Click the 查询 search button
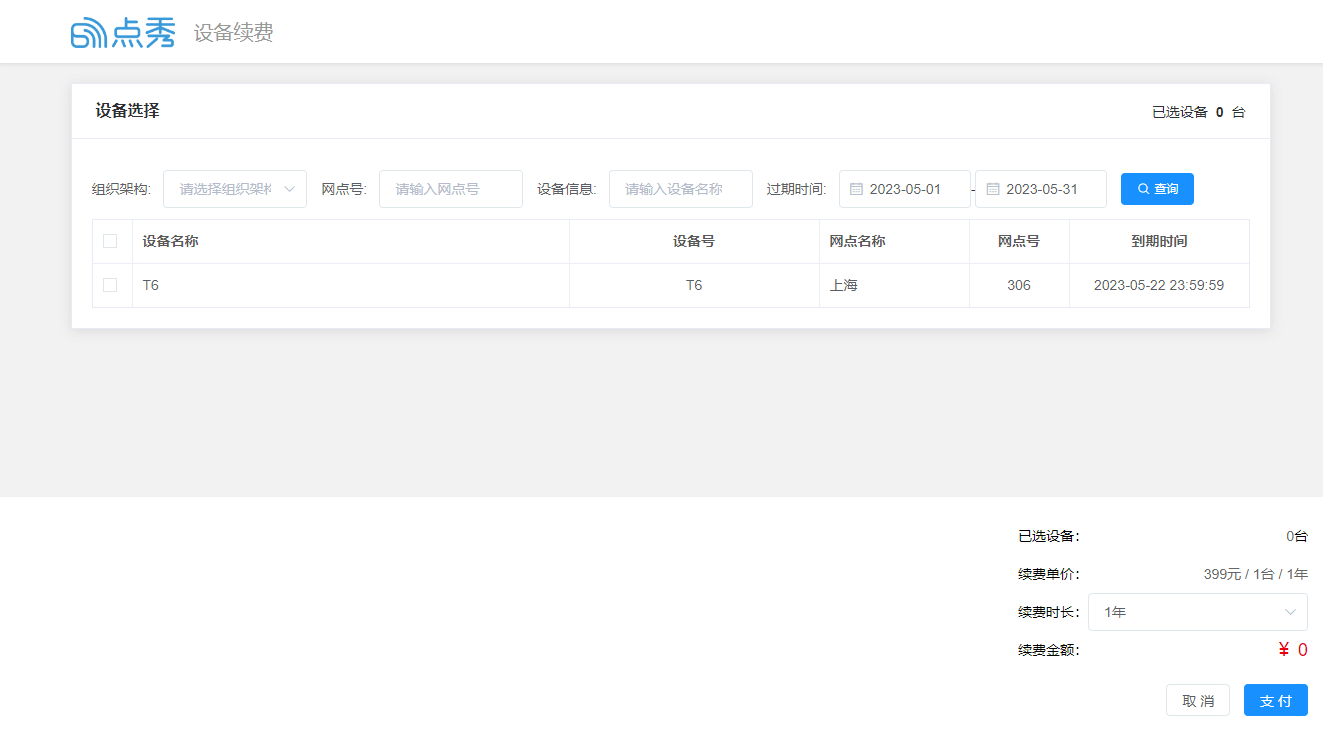The height and width of the screenshot is (731, 1323). click(x=1157, y=189)
